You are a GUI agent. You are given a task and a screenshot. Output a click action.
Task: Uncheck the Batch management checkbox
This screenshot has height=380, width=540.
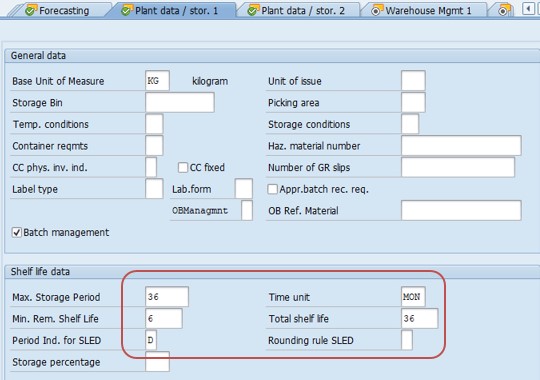coord(17,233)
